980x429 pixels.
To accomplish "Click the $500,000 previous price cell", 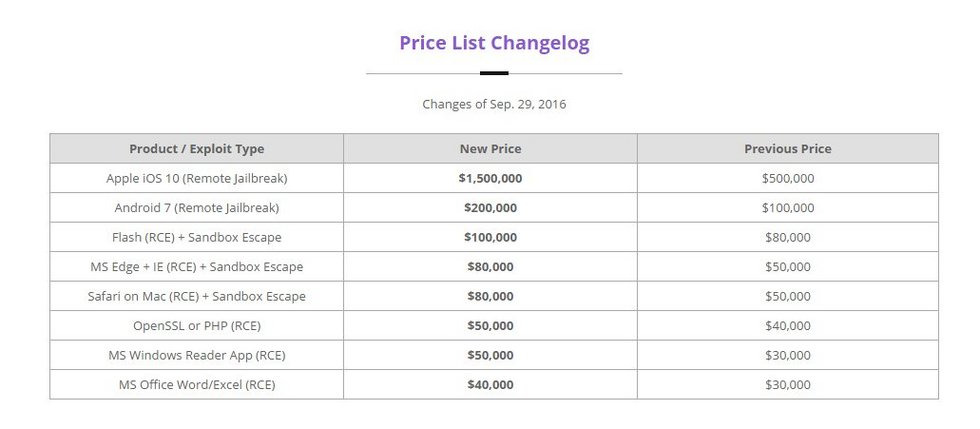I will (788, 178).
